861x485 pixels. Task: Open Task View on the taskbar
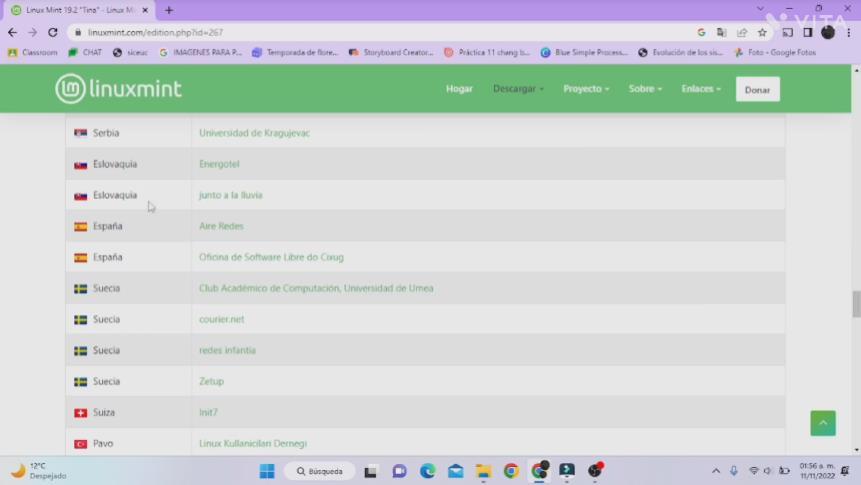tap(371, 471)
